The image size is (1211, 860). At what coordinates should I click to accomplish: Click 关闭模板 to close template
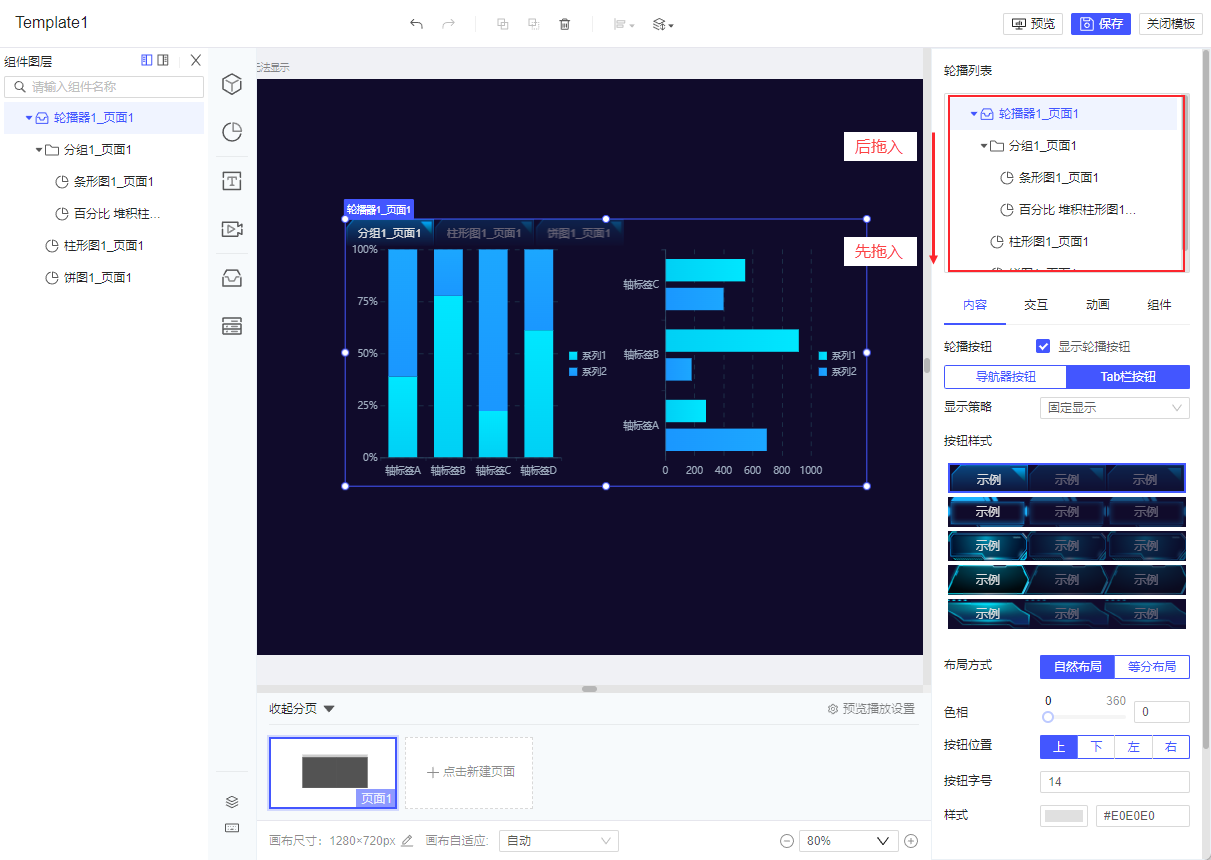click(1171, 24)
